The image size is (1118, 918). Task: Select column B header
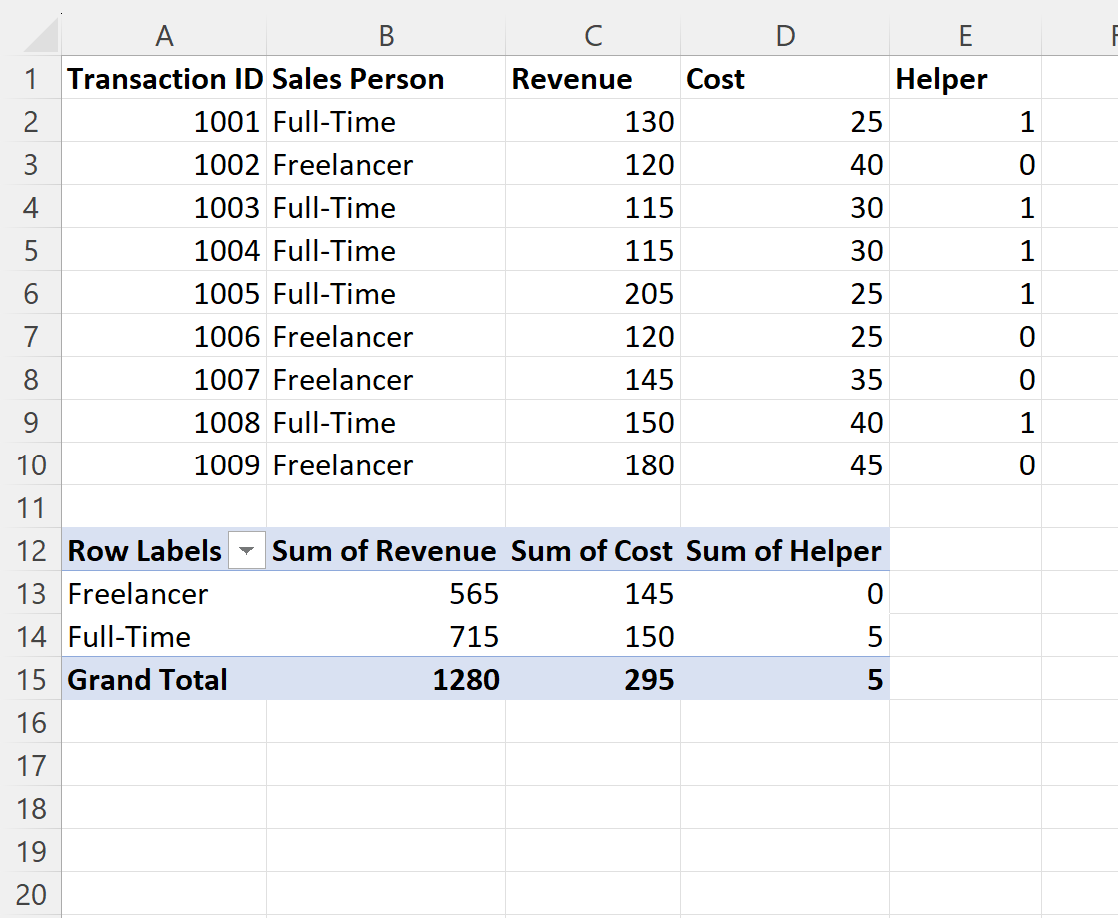385,36
